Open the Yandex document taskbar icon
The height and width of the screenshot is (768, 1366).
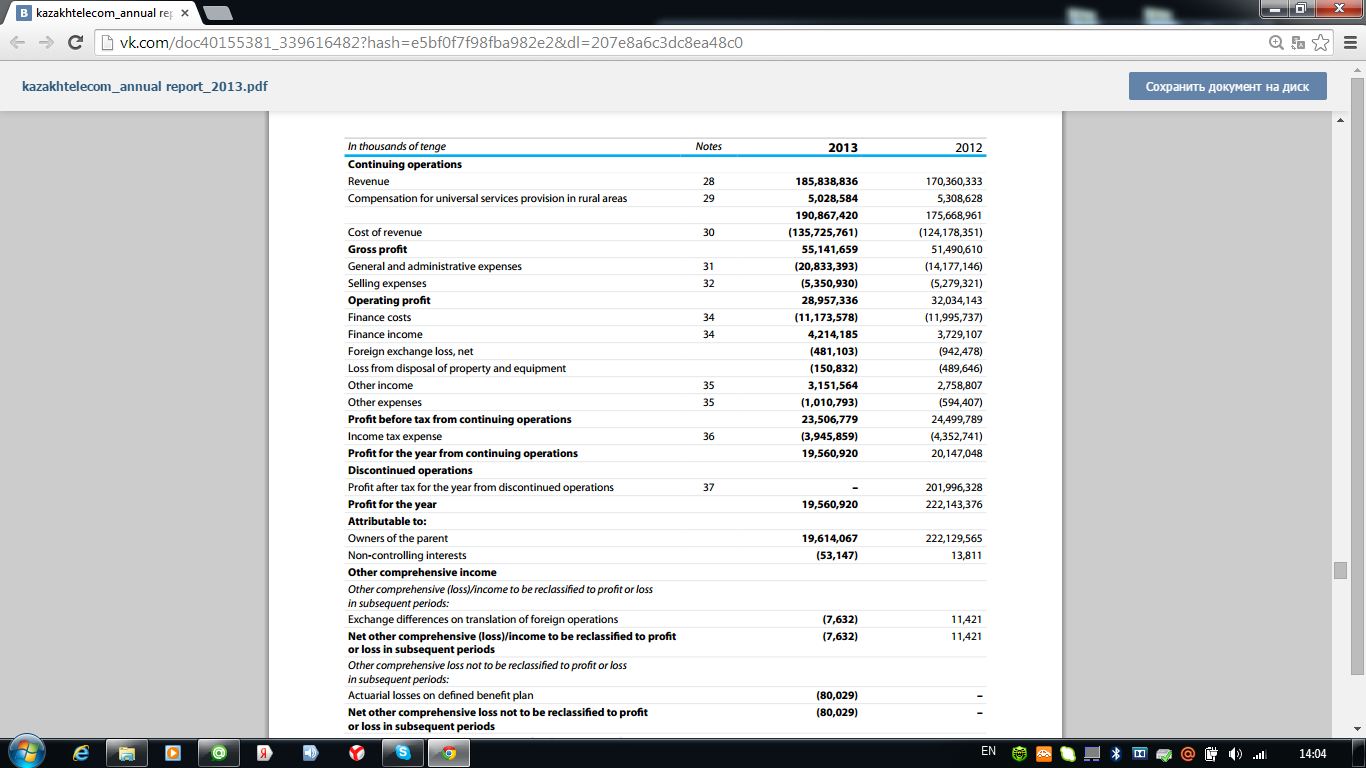(265, 752)
